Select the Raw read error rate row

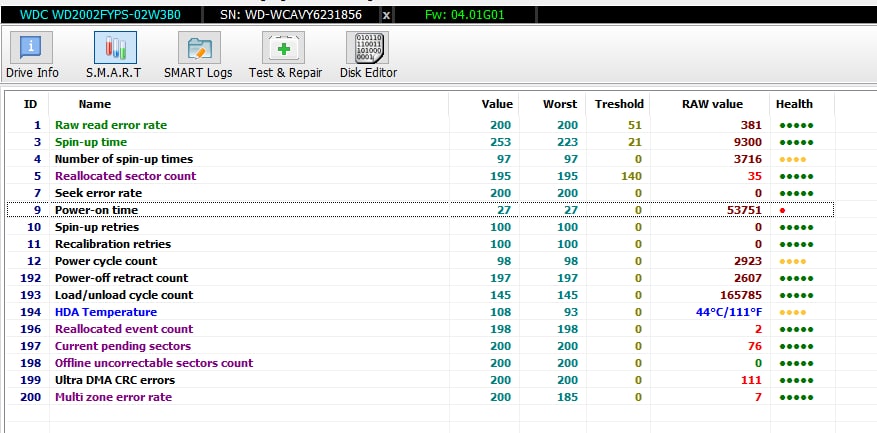(420, 125)
